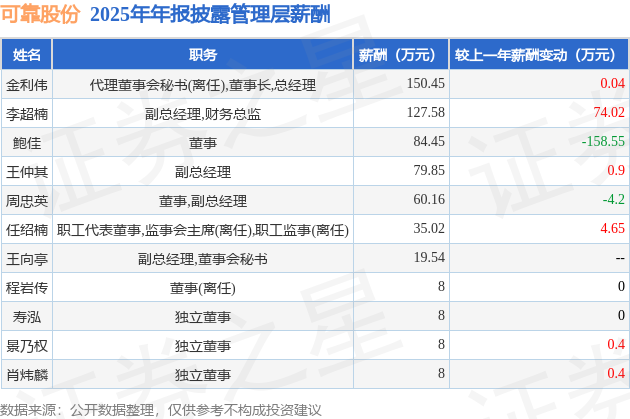Click 董事,副总经理 cell
The width and height of the screenshot is (630, 419).
tap(203, 201)
